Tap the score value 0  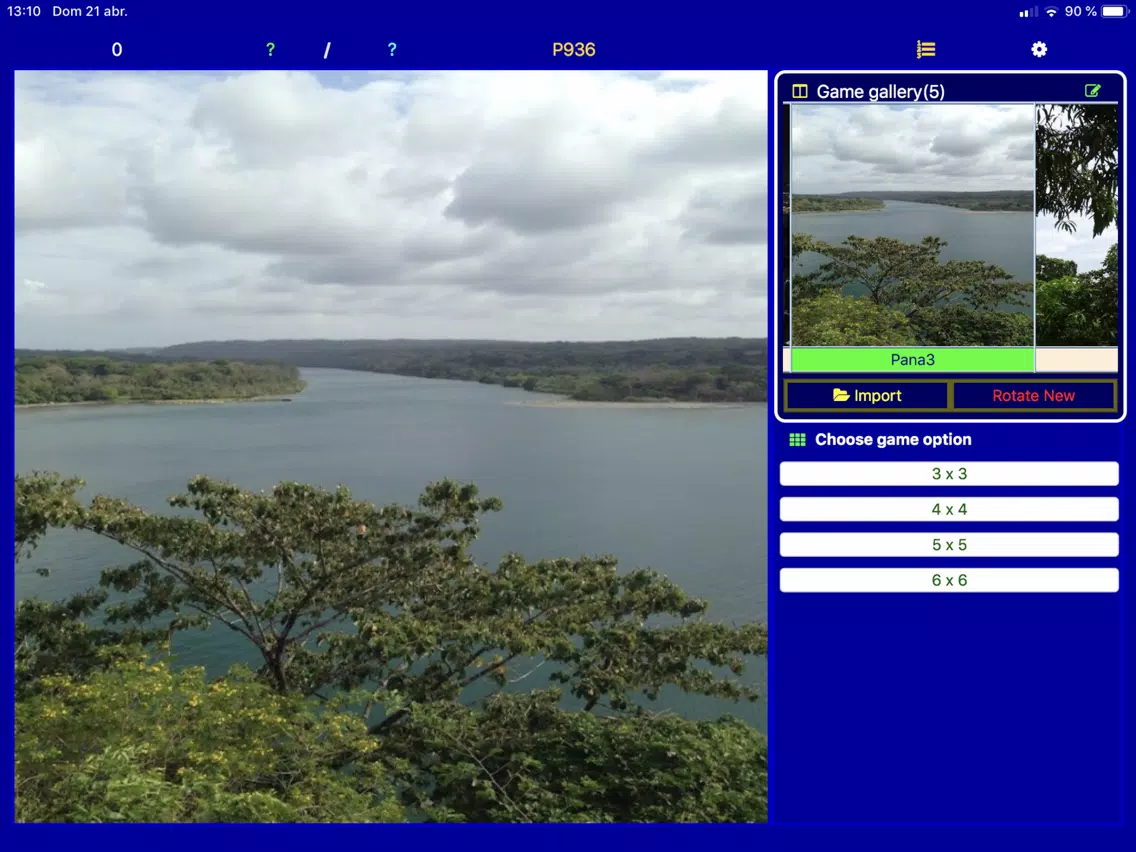pyautogui.click(x=117, y=49)
